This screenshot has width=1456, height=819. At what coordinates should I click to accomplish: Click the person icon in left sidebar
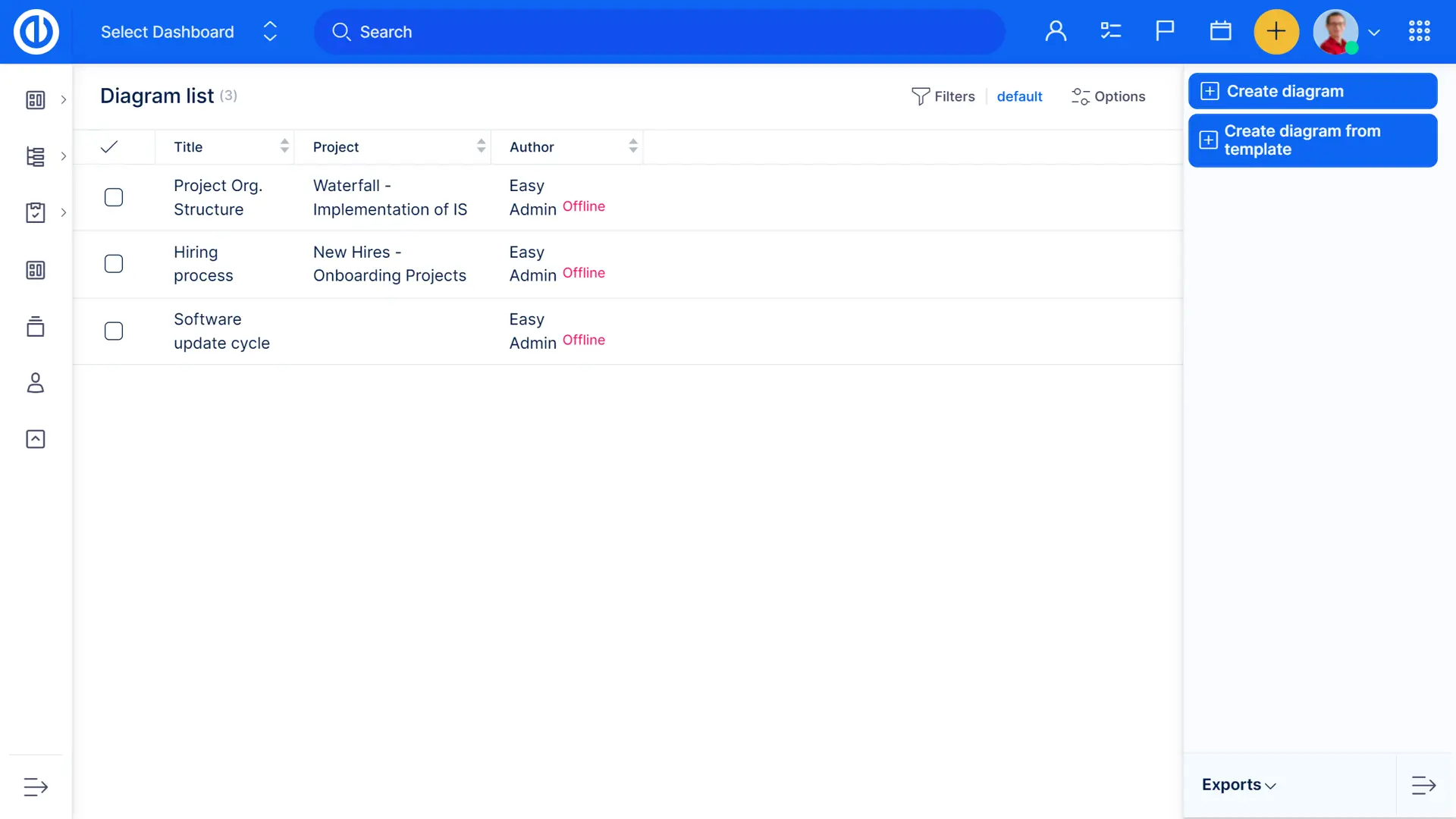tap(36, 383)
